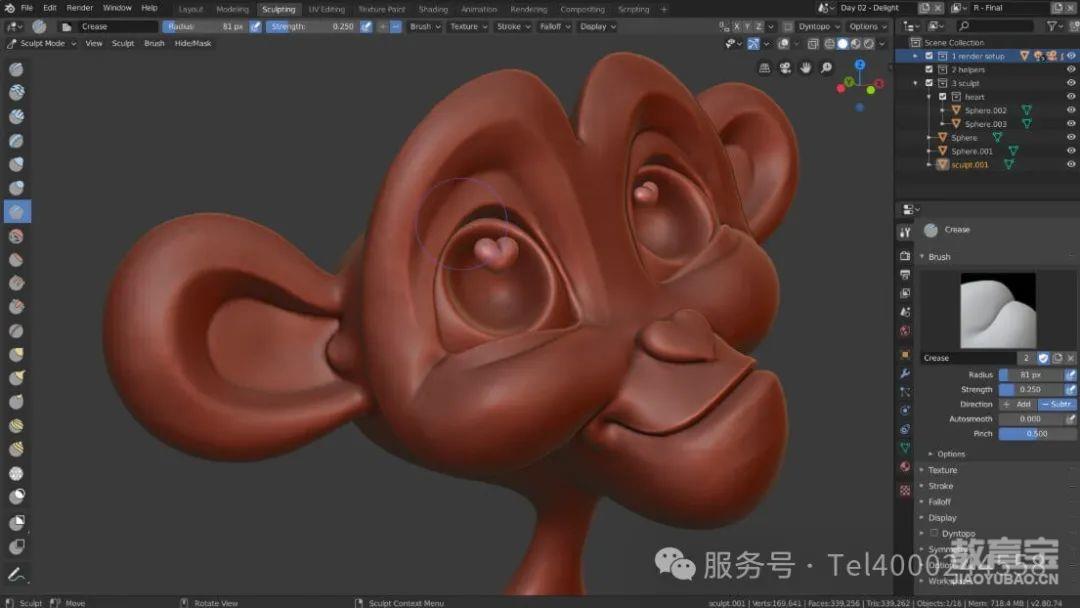1080x608 pixels.
Task: Add a new workspace tab with plus
Action: 664,9
